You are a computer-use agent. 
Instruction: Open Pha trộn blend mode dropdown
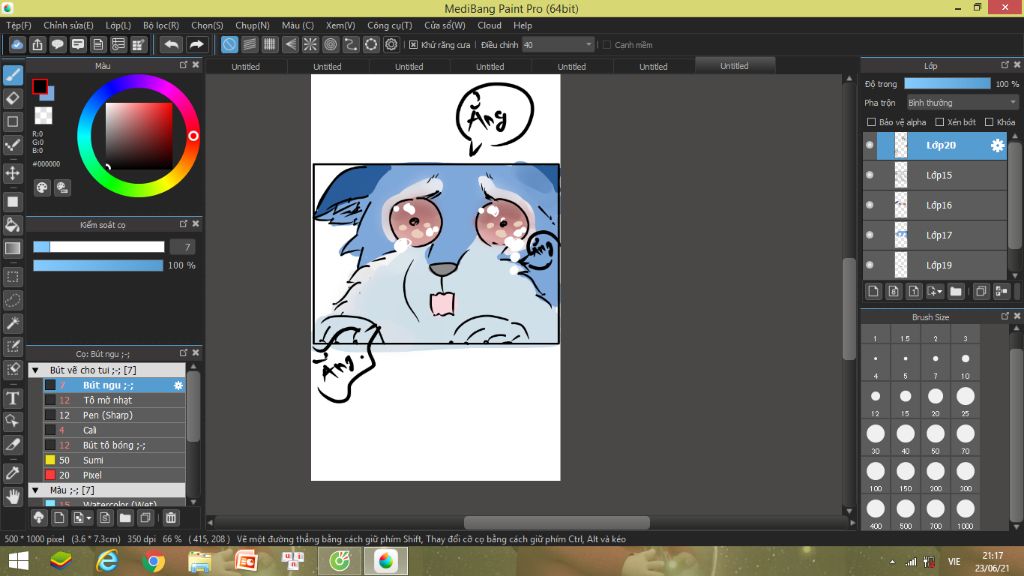pyautogui.click(x=963, y=103)
